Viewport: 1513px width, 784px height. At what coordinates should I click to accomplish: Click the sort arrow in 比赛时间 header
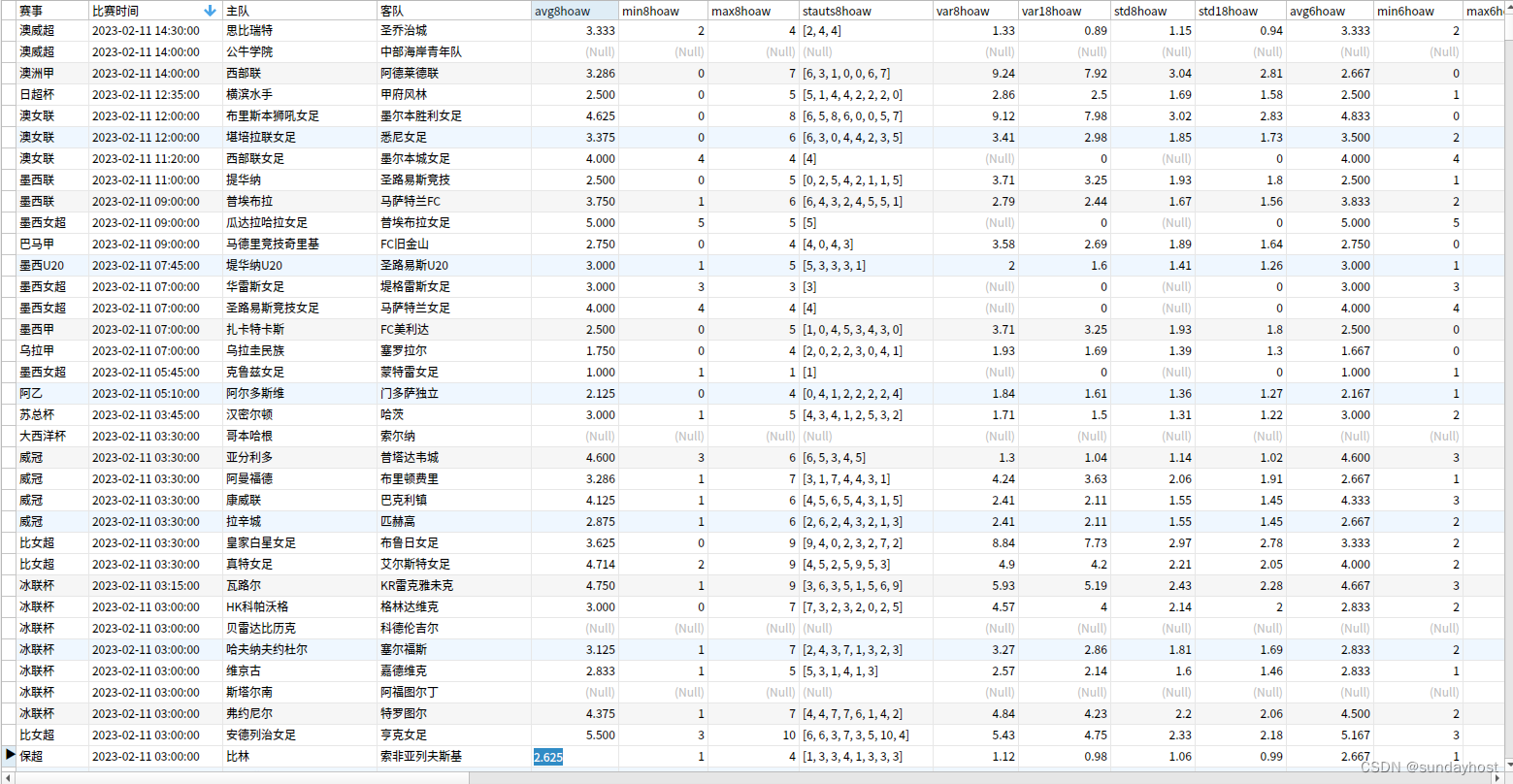click(x=211, y=11)
